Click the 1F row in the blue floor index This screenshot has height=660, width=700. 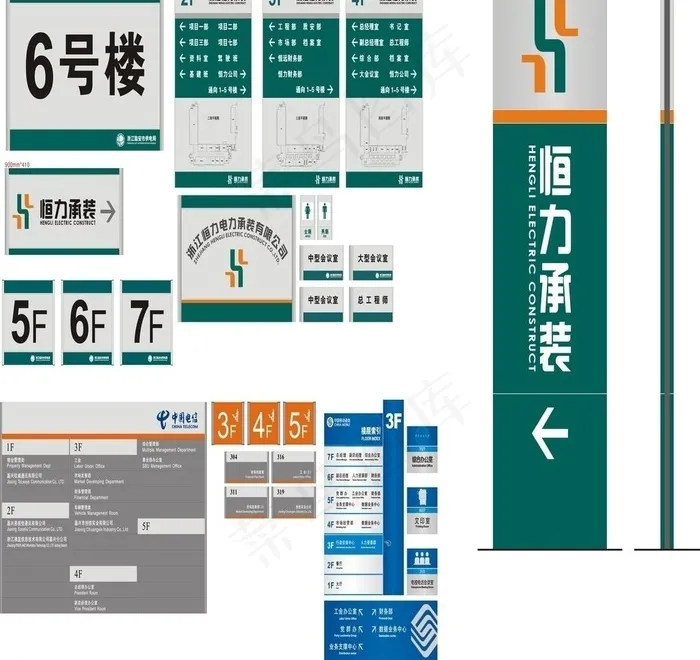tap(353, 585)
